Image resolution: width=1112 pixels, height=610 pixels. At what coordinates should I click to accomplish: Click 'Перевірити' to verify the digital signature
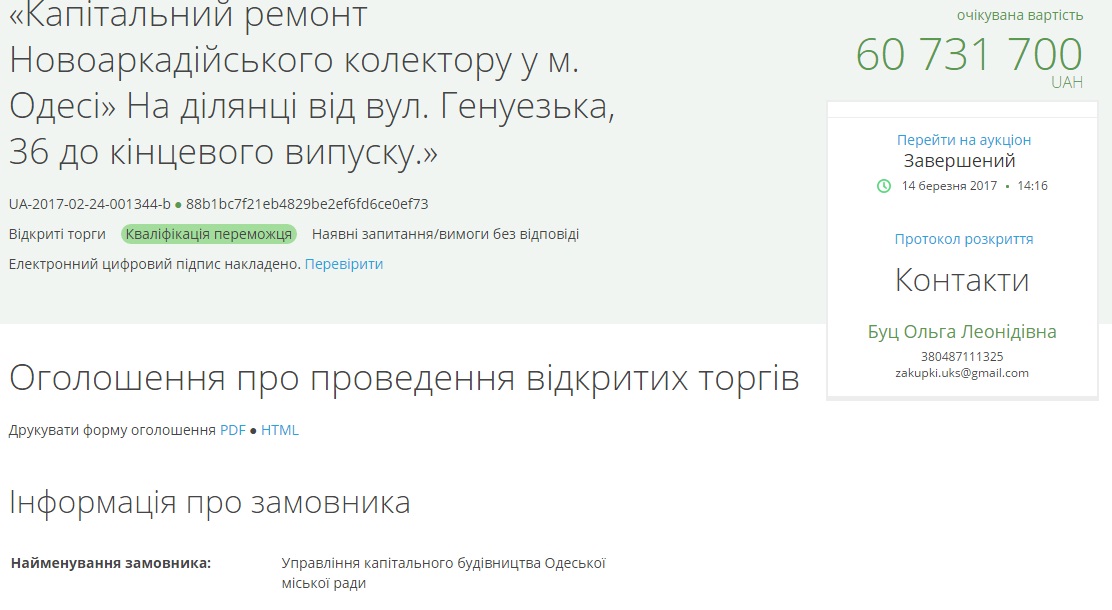pyautogui.click(x=343, y=264)
